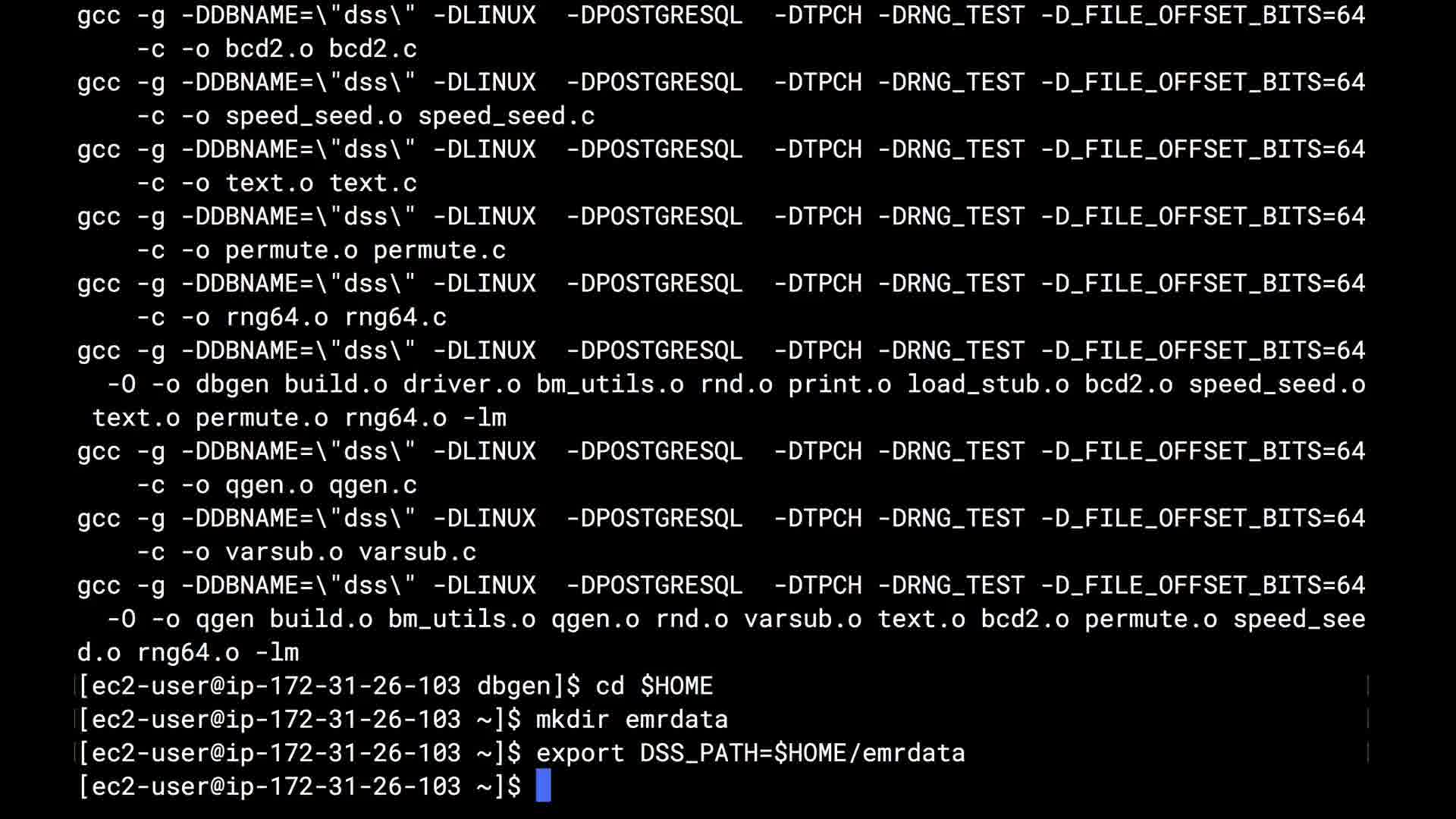1456x819 pixels.
Task: Click emrdata in the mkdir command
Action: (676, 719)
